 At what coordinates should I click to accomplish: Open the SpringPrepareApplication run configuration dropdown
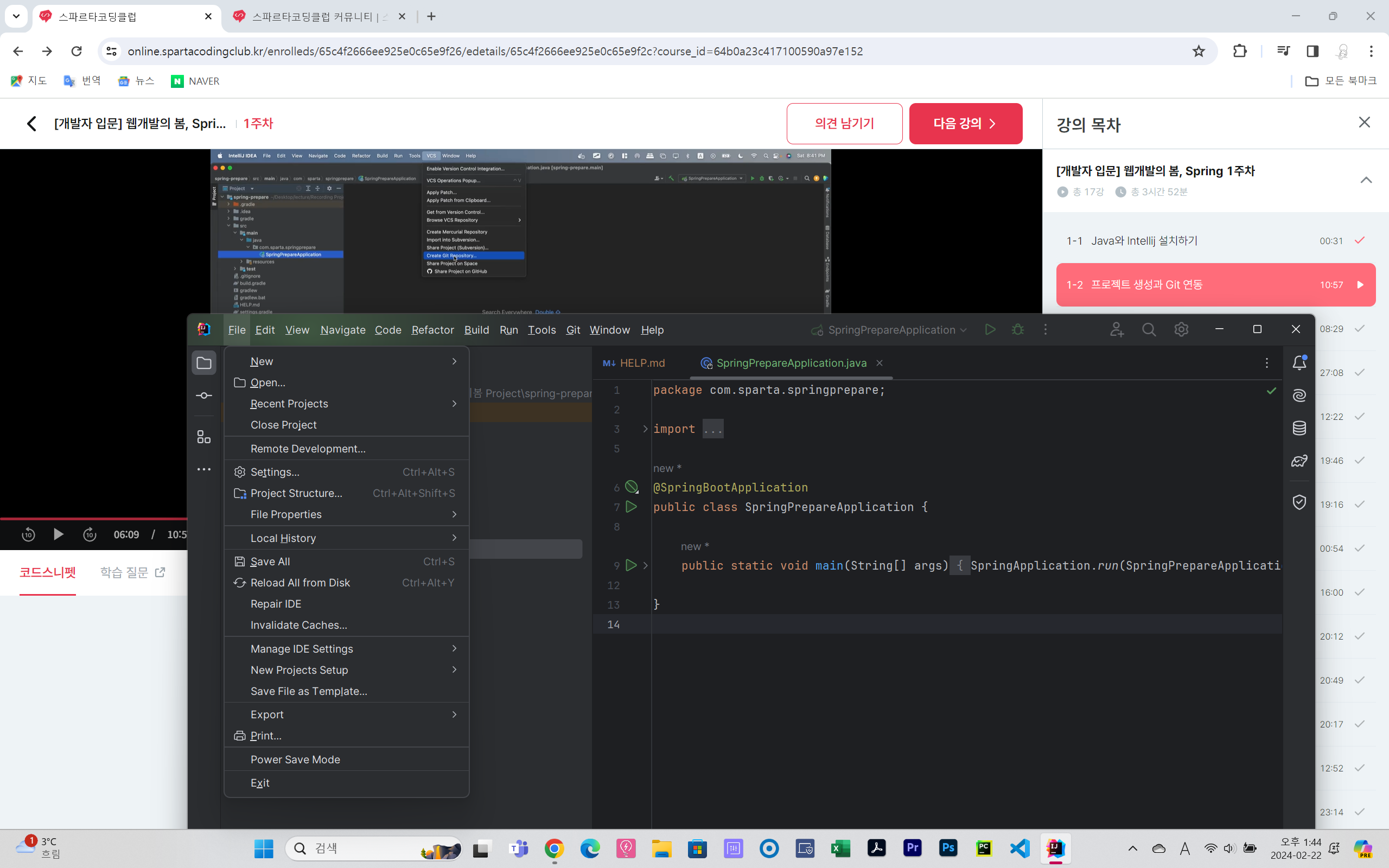point(889,329)
